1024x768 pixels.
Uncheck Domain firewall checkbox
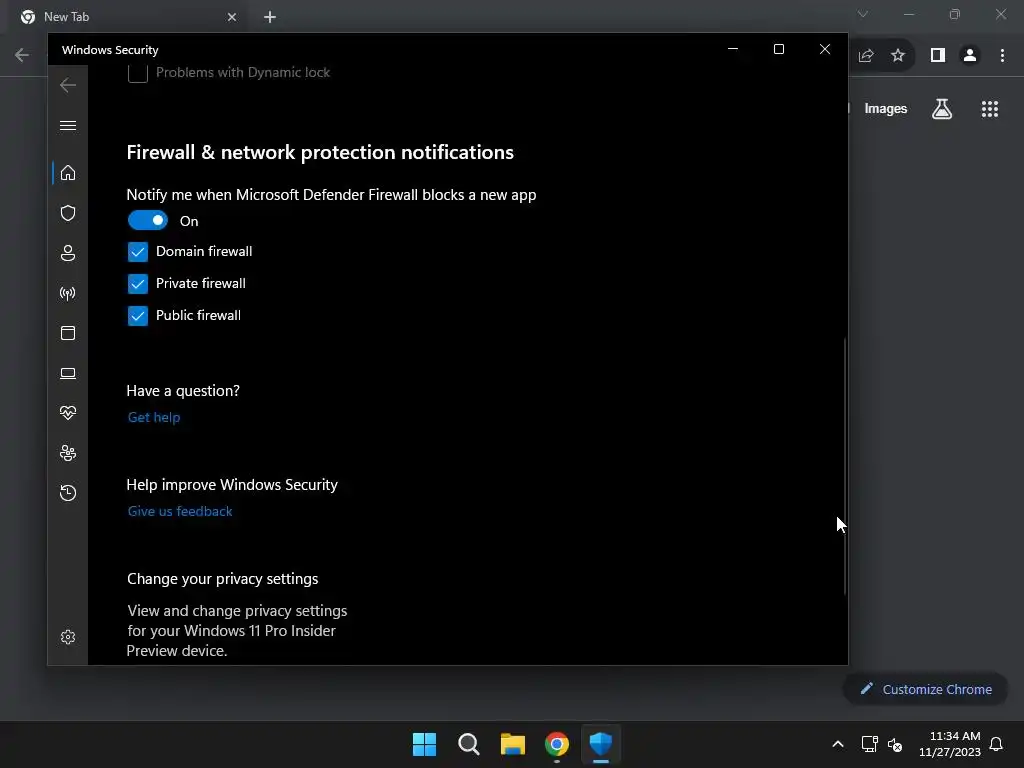pyautogui.click(x=138, y=251)
